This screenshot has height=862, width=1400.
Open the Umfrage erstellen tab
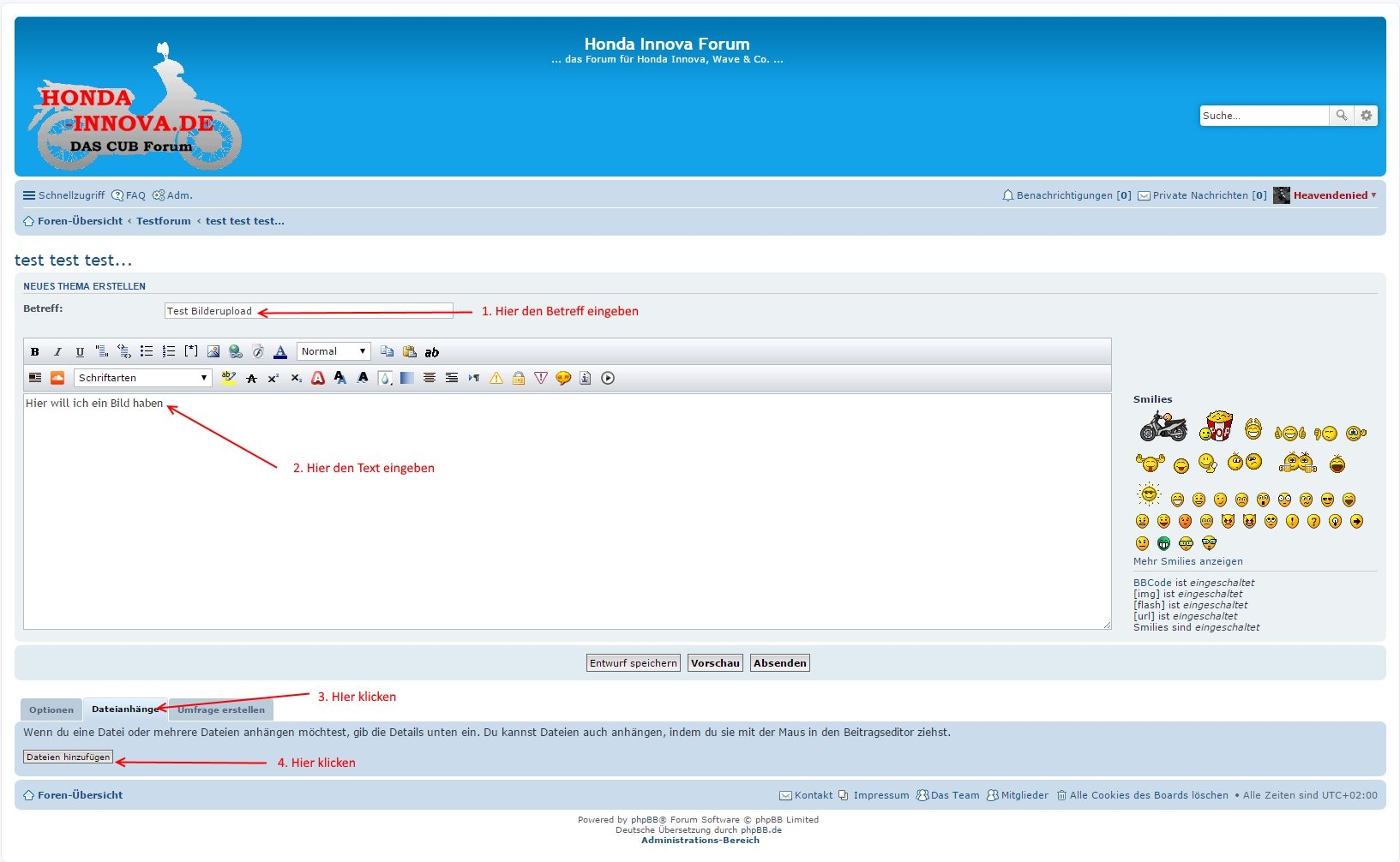(x=221, y=709)
